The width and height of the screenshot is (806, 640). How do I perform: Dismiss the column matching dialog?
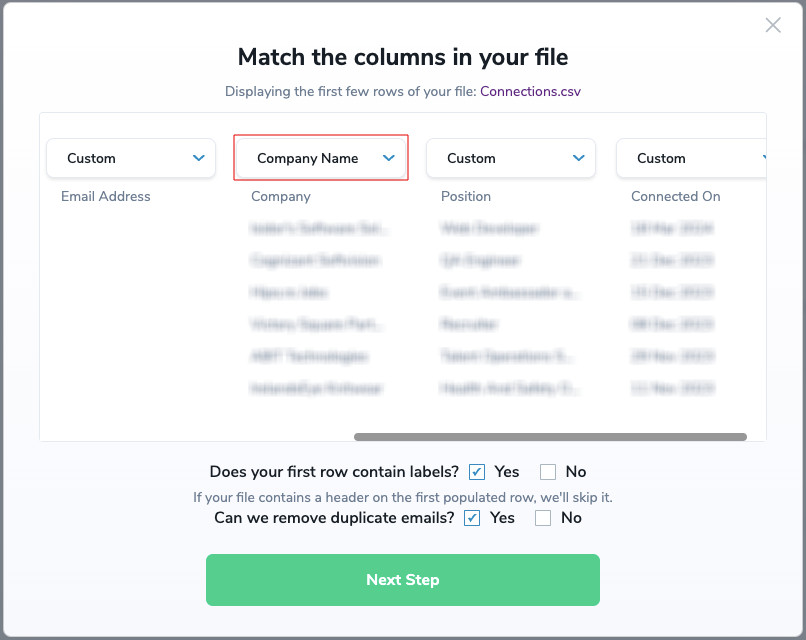pyautogui.click(x=772, y=25)
